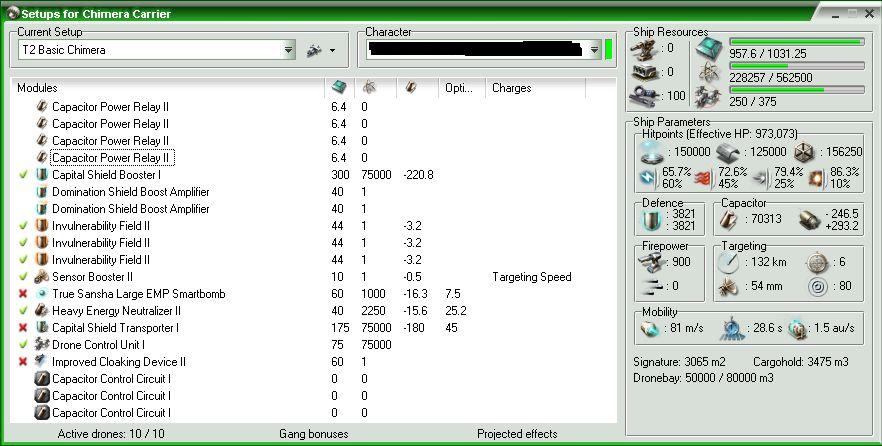Click the Defence shield tank icon

[652, 220]
